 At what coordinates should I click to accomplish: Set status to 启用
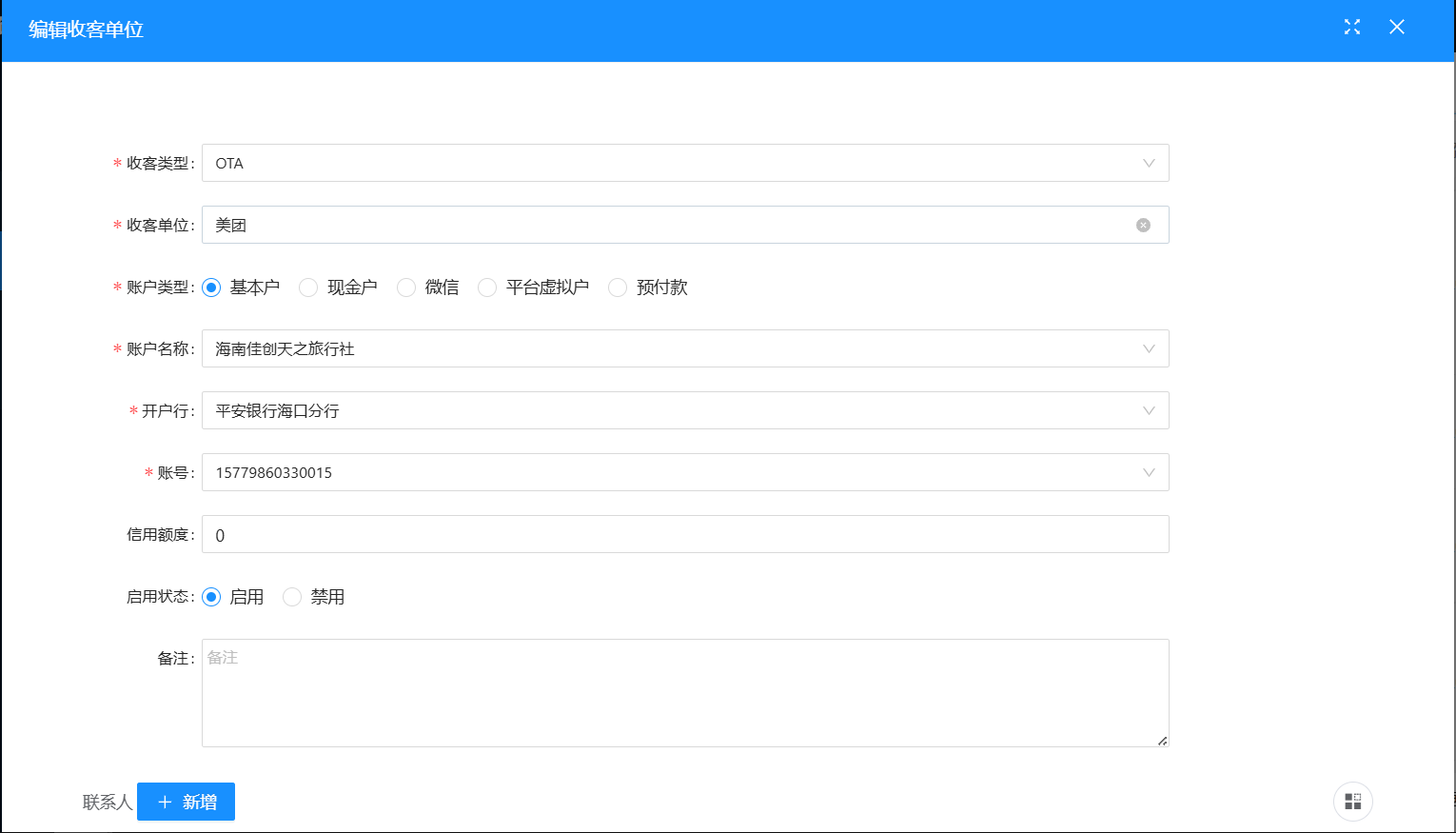(211, 597)
